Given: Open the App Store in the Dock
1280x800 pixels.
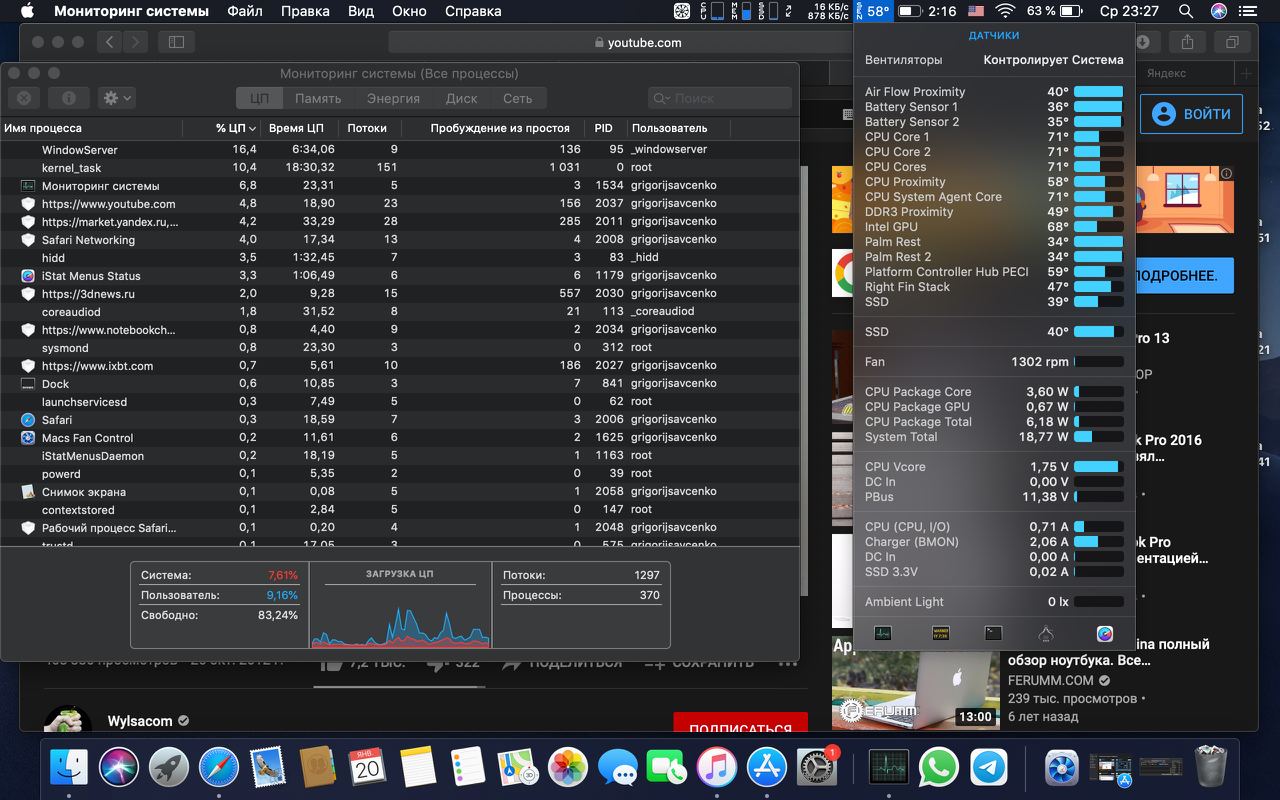Looking at the screenshot, I should 768,767.
